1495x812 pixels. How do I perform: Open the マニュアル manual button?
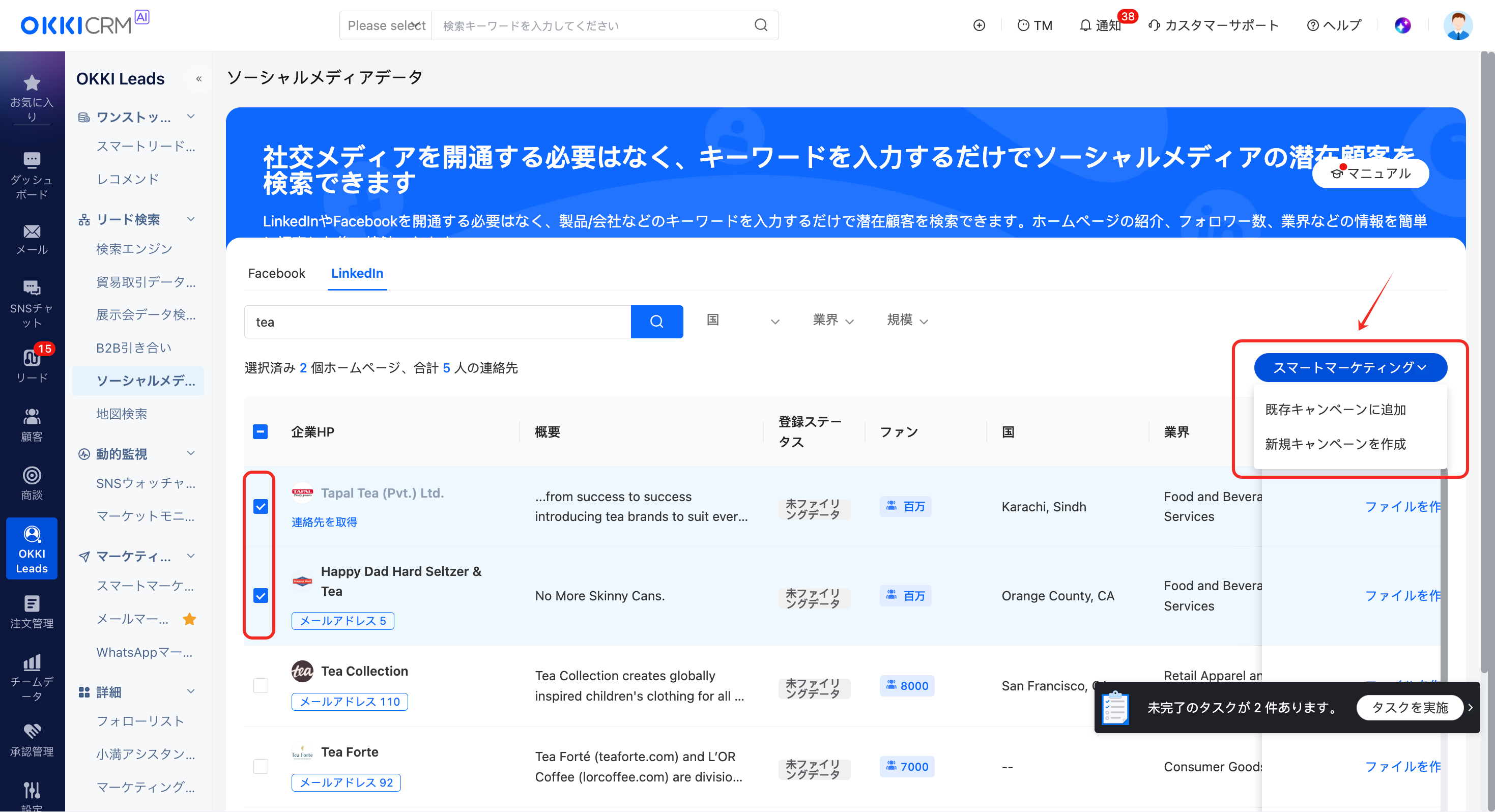[x=1370, y=173]
